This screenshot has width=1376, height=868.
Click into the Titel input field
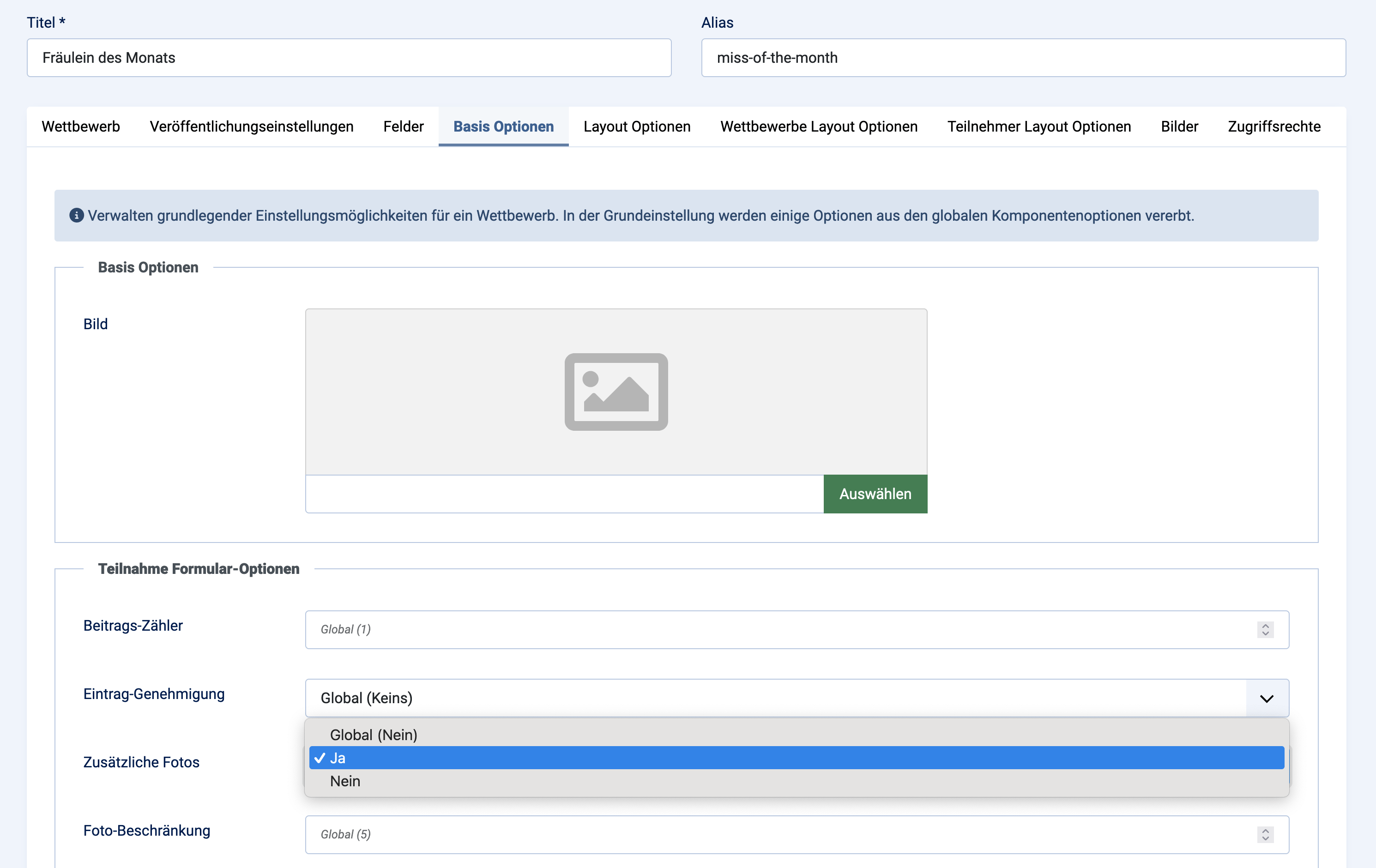pos(349,58)
